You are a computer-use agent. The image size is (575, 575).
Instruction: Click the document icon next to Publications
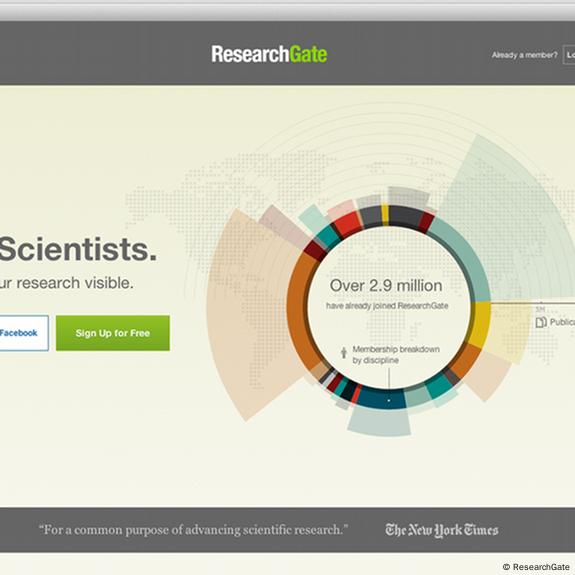(541, 322)
